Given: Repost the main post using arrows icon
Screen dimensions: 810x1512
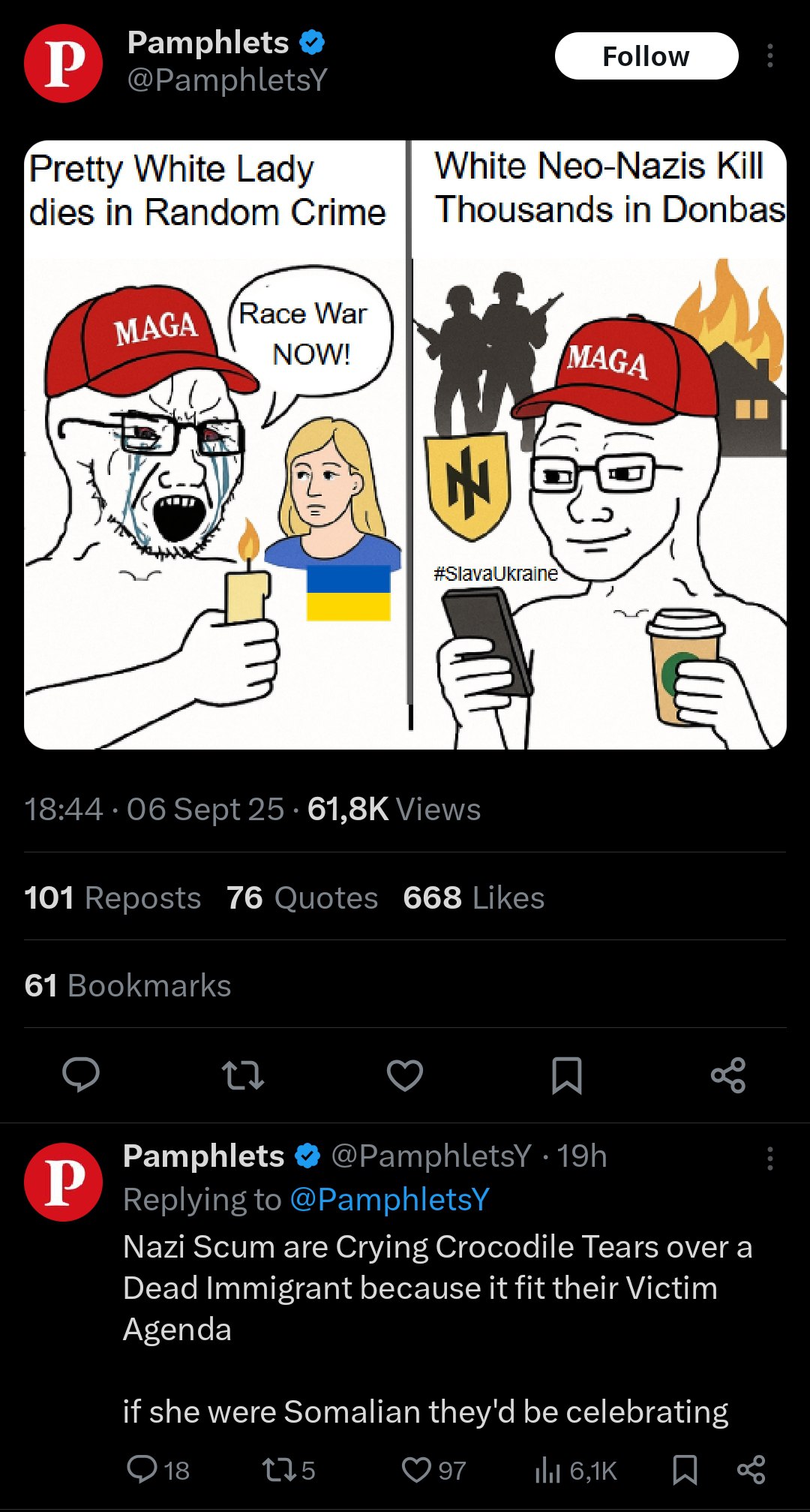Looking at the screenshot, I should pyautogui.click(x=243, y=1075).
